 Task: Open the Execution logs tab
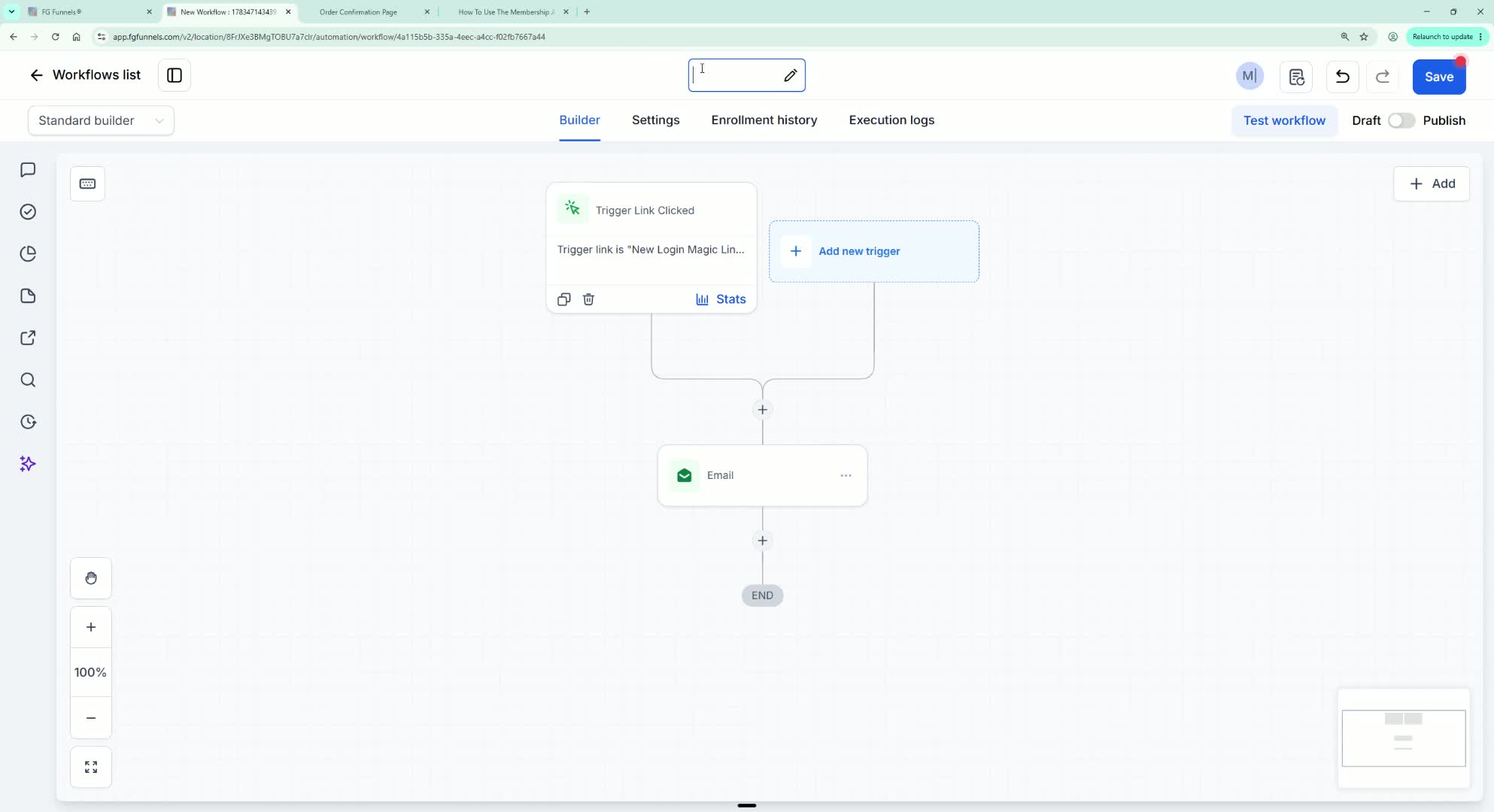tap(891, 120)
